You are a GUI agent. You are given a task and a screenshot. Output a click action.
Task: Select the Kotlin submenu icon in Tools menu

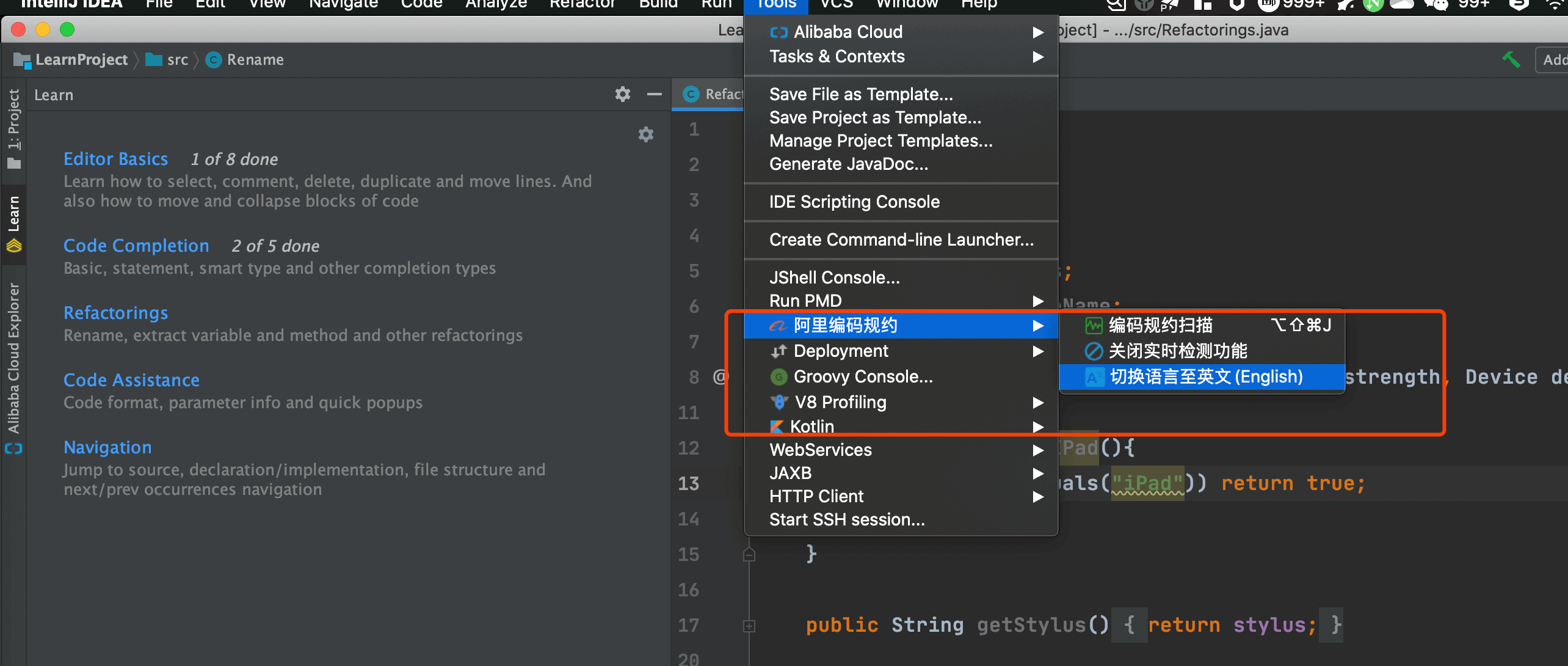pyautogui.click(x=778, y=426)
